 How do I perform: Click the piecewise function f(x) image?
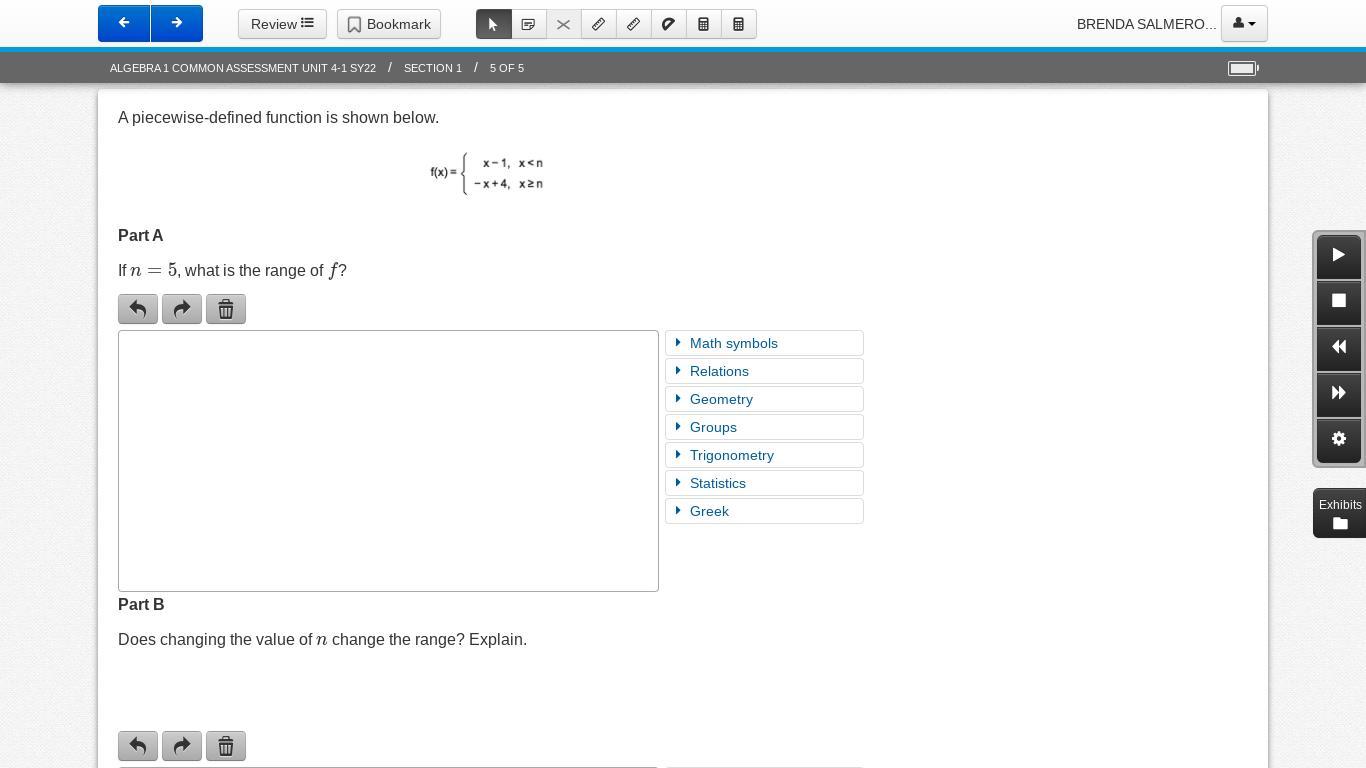point(487,173)
